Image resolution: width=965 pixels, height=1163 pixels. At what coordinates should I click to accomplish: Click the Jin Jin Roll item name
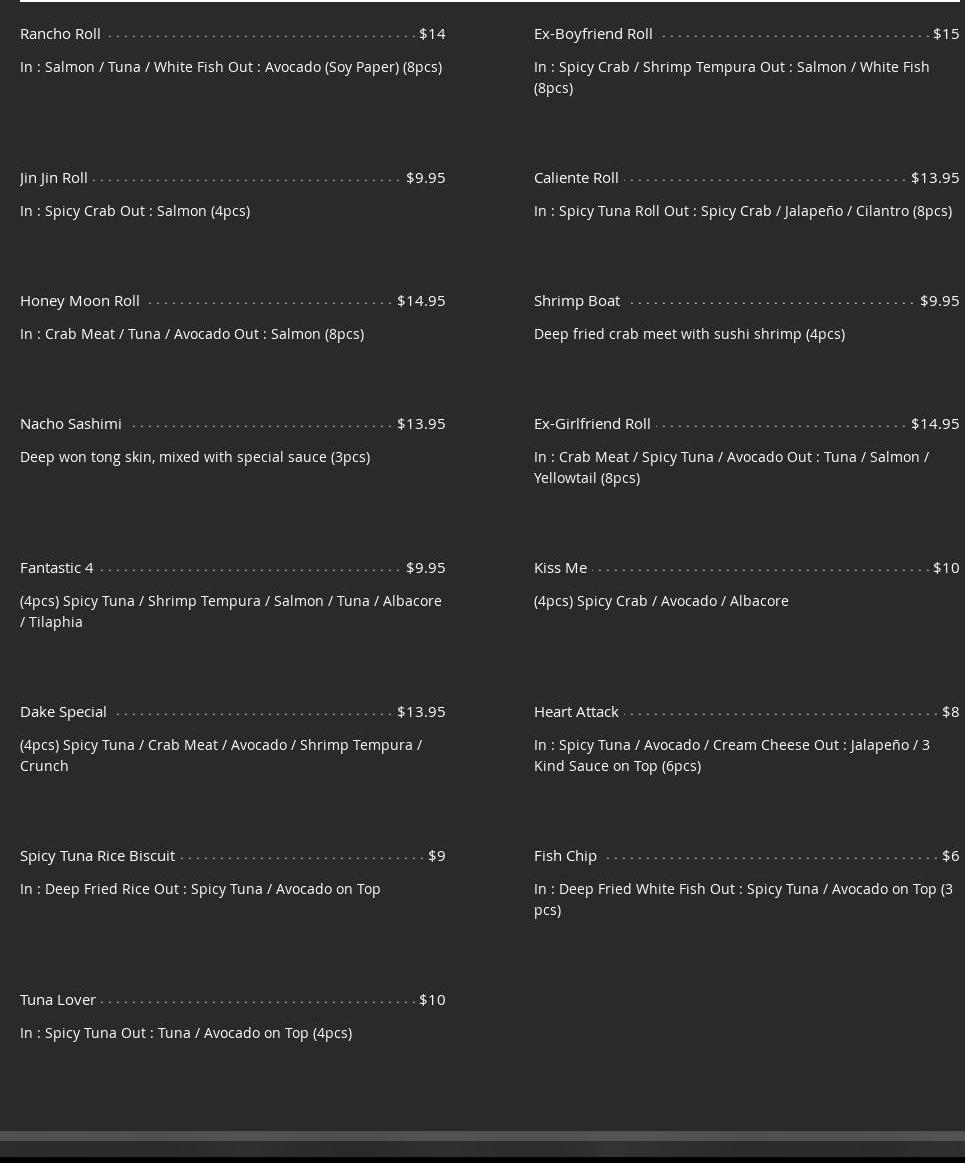[x=54, y=177]
